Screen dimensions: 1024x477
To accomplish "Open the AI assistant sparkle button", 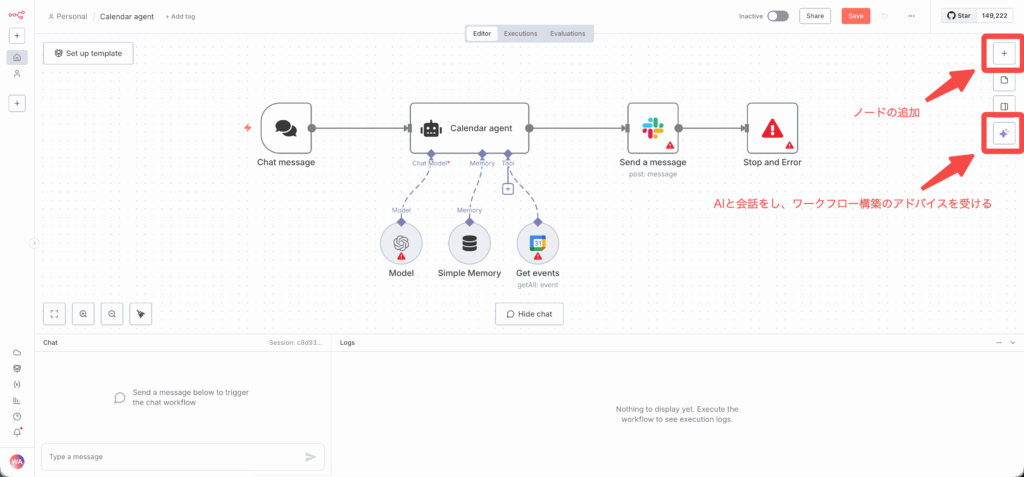I will (1003, 133).
